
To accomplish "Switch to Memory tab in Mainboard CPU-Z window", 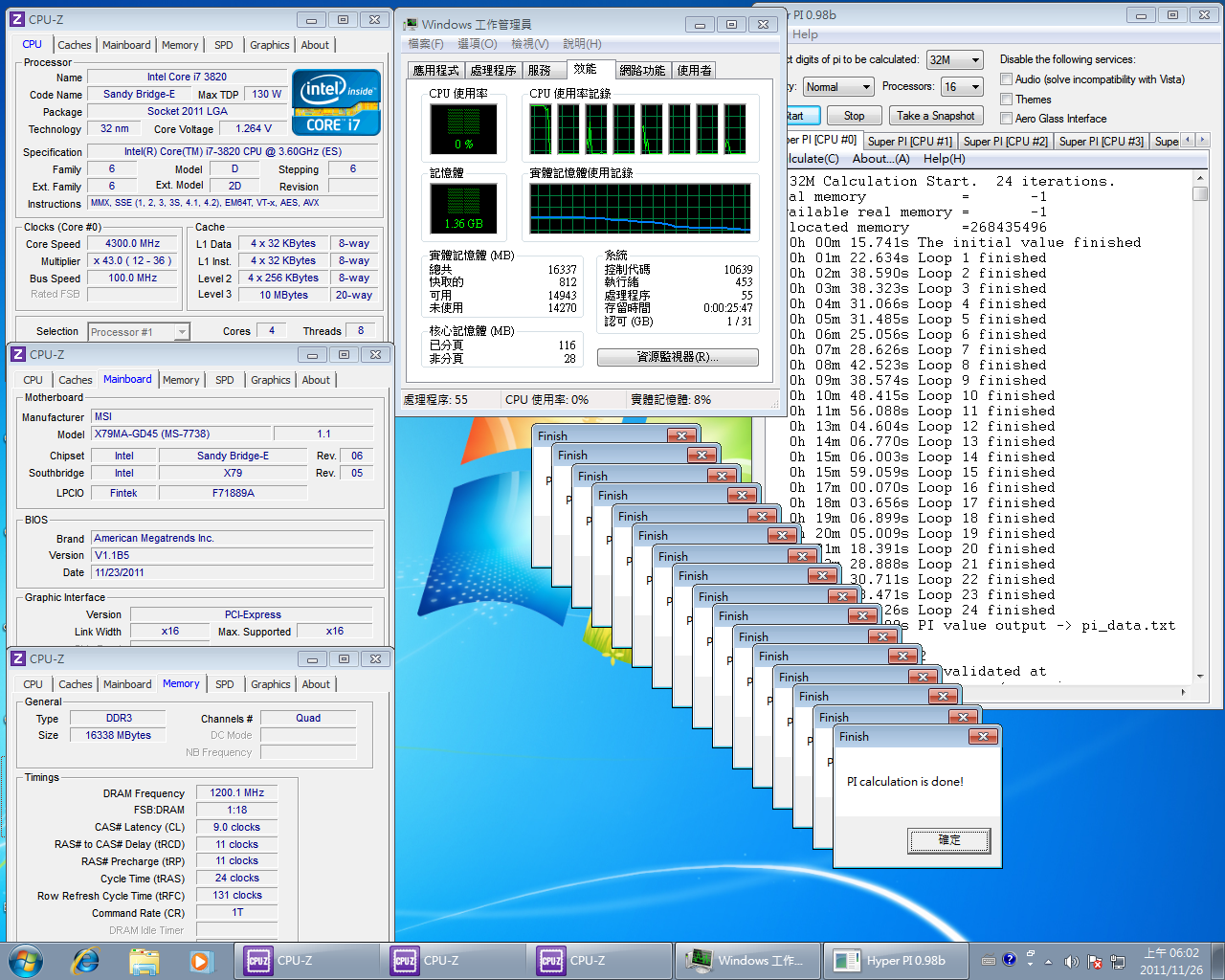I will tap(181, 380).
